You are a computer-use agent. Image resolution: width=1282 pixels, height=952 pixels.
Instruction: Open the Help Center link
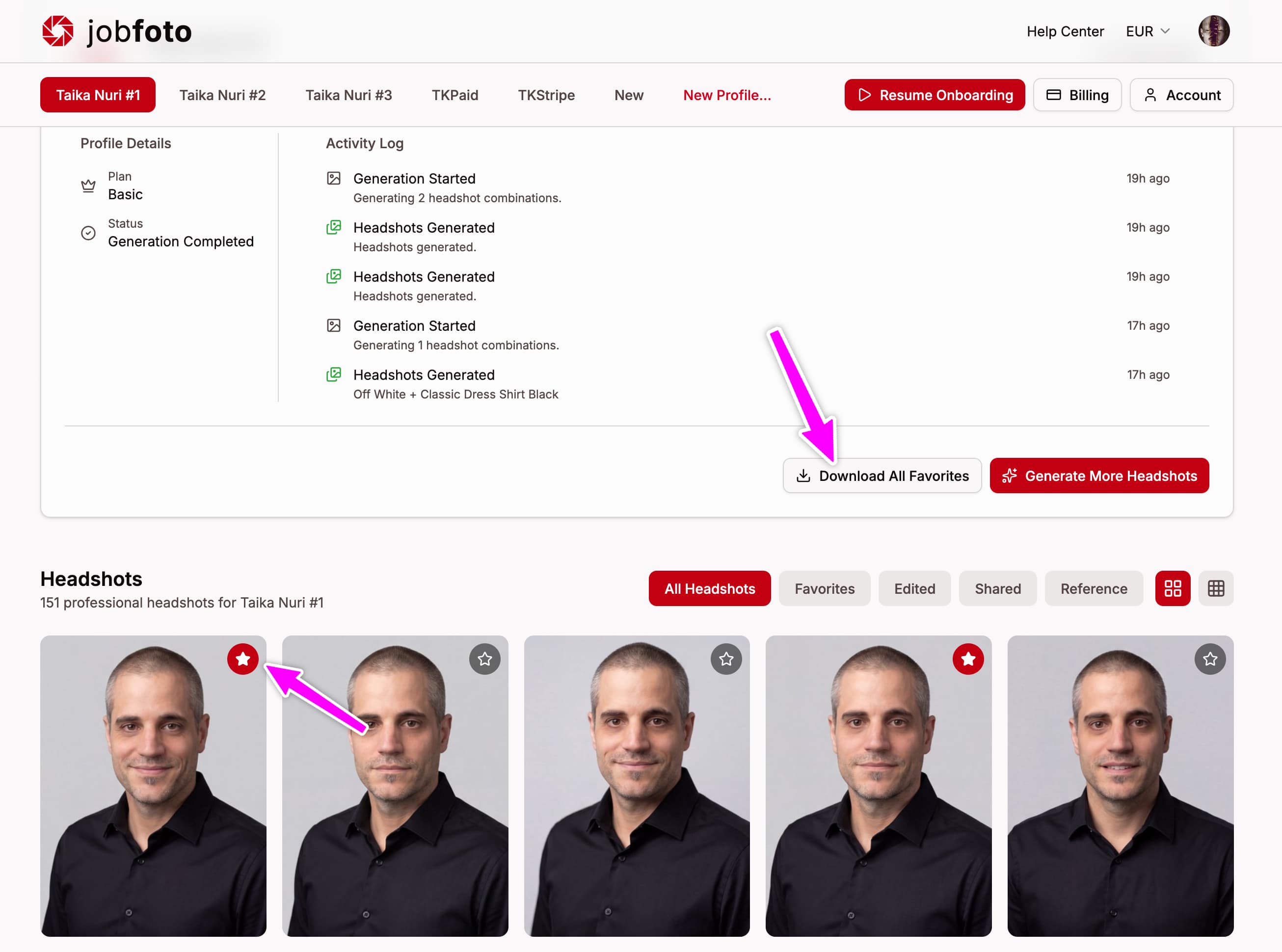point(1065,31)
